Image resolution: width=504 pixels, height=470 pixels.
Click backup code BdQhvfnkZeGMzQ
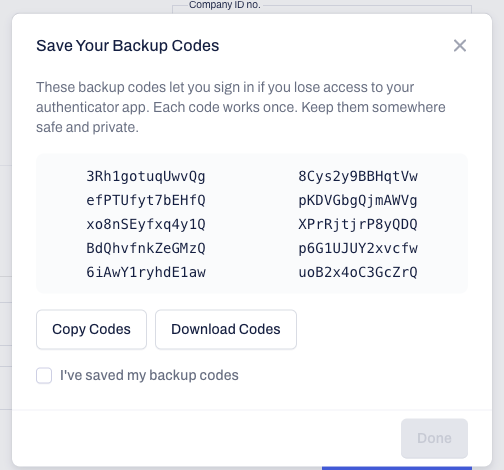(x=146, y=249)
